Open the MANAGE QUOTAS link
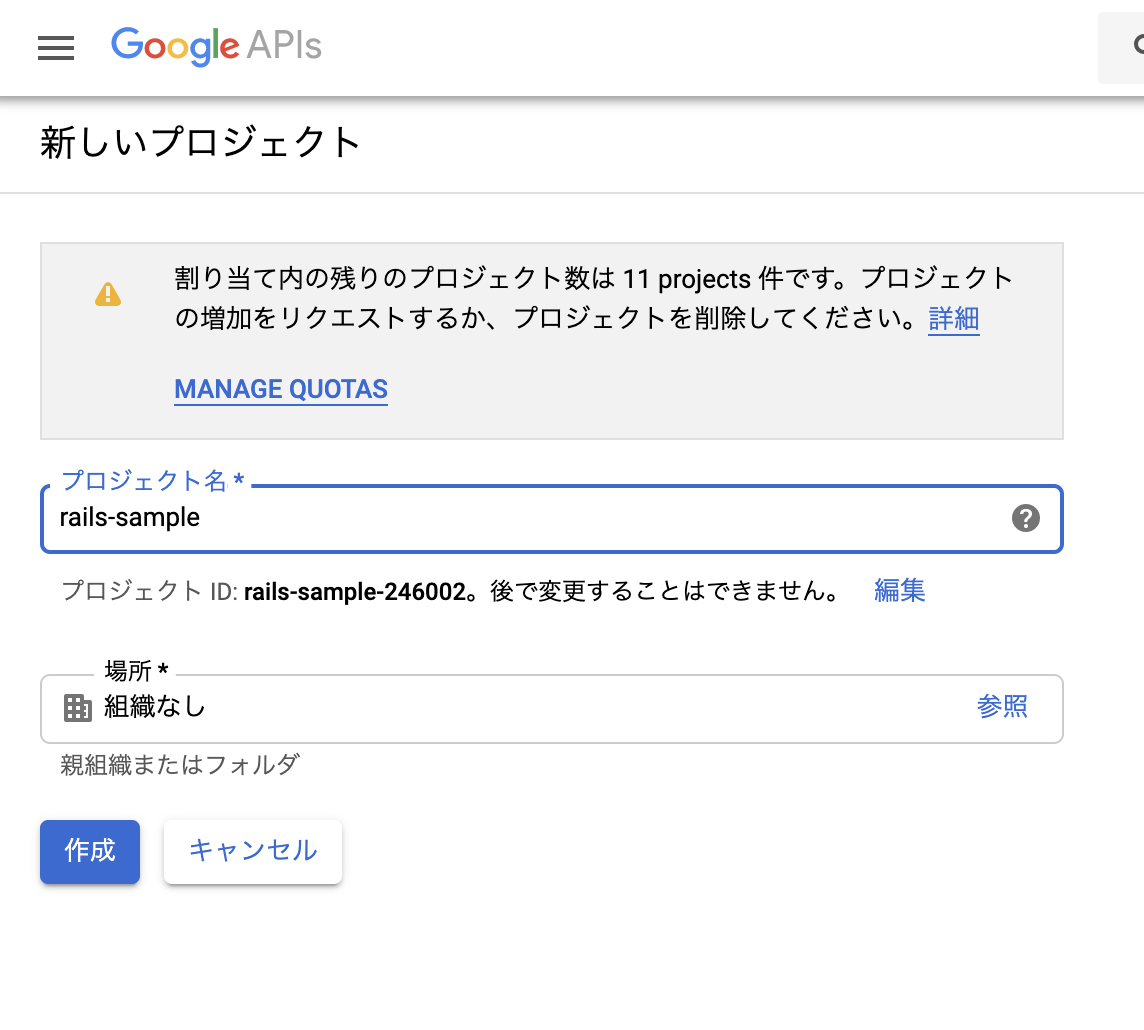Image resolution: width=1144 pixels, height=1030 pixels. (x=281, y=389)
